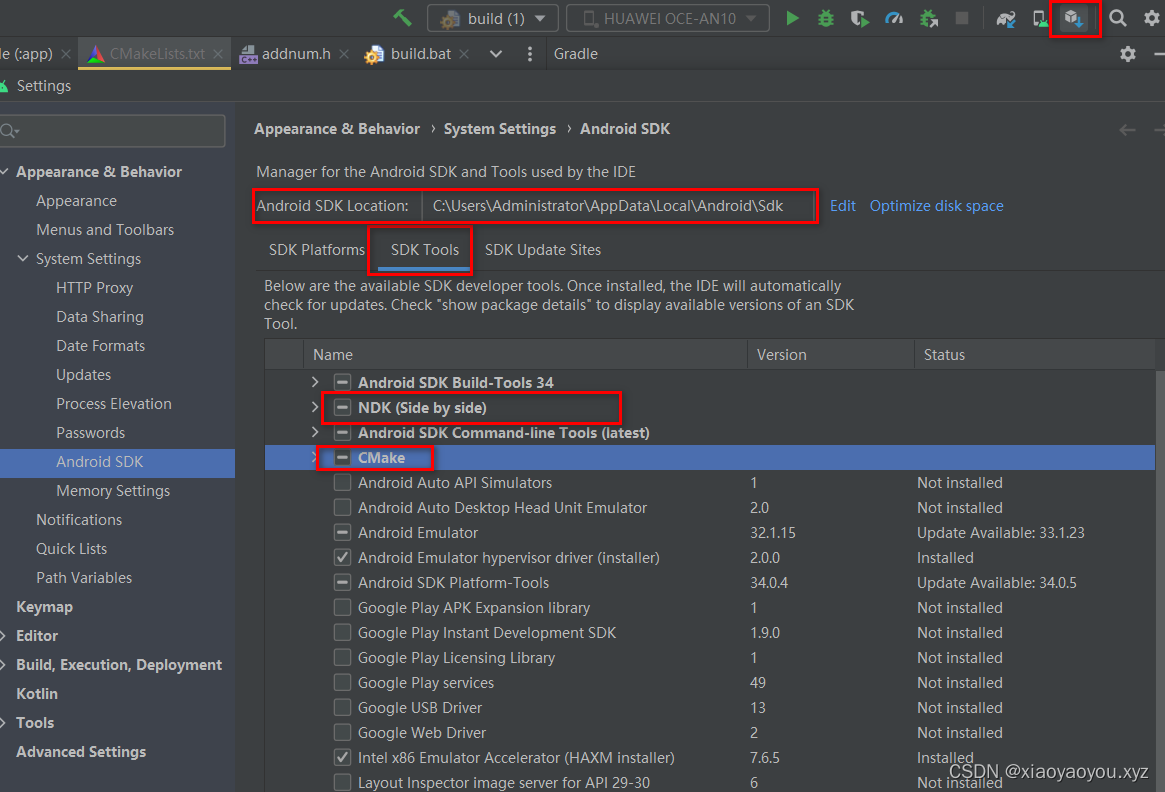Open the CMakeLists.txt editor tab
This screenshot has height=792, width=1165.
point(156,53)
